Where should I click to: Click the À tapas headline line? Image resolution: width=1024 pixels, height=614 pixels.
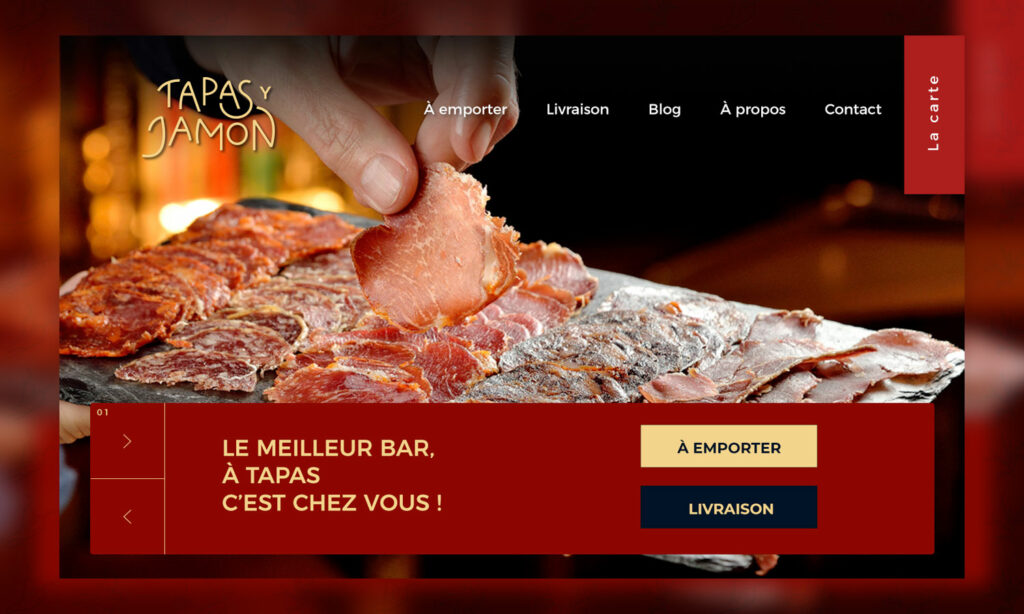(x=271, y=476)
